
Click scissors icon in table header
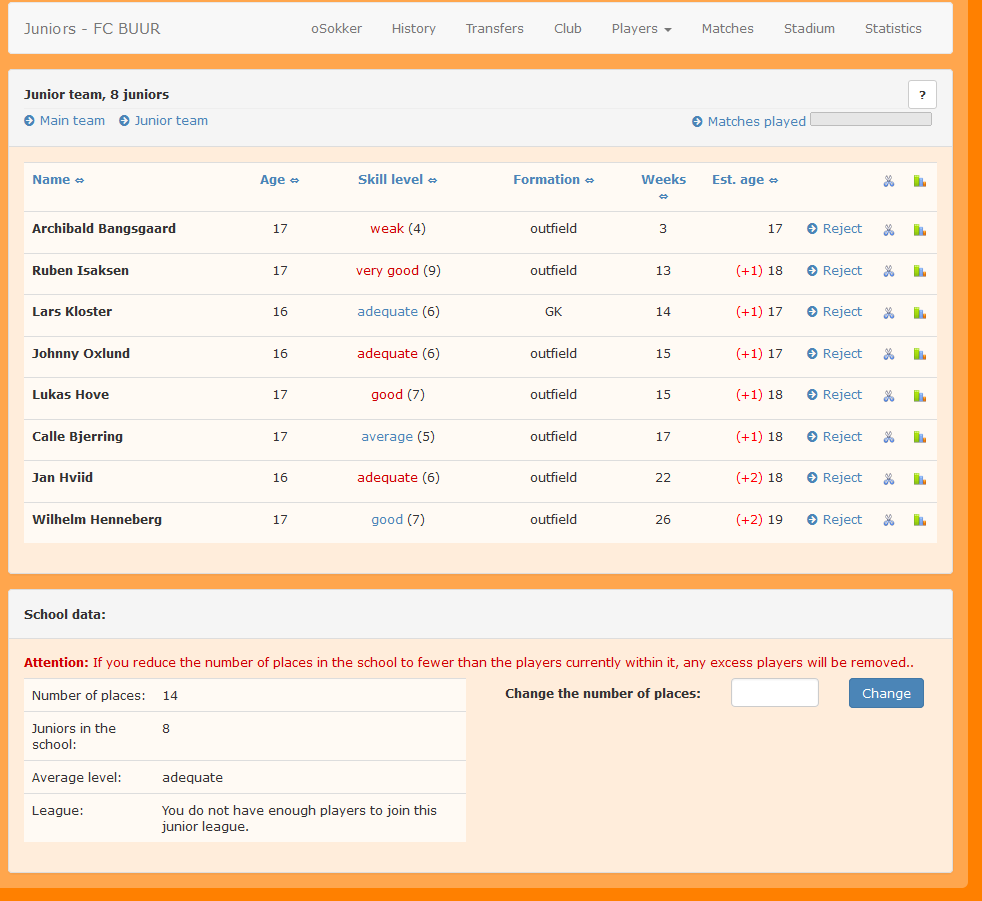(889, 181)
